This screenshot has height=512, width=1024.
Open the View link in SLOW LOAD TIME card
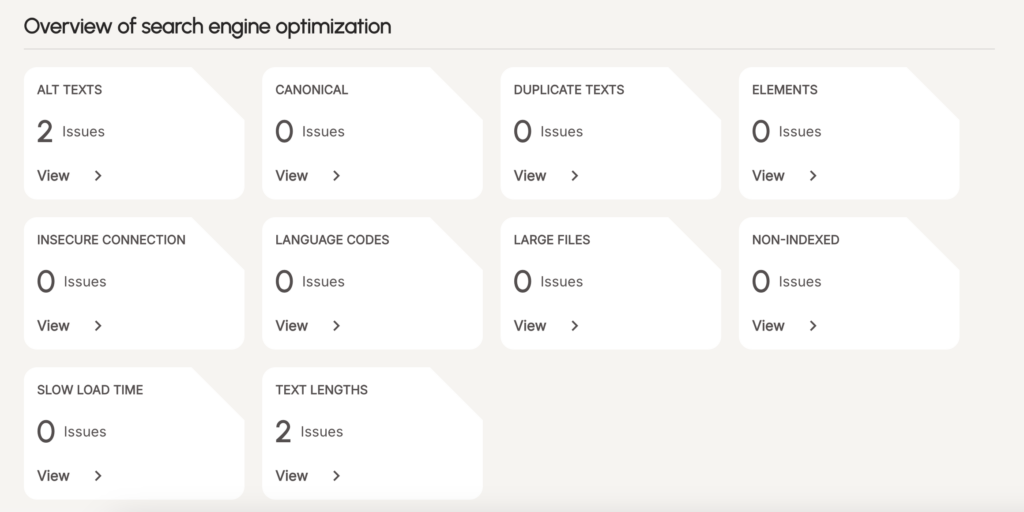pos(53,476)
